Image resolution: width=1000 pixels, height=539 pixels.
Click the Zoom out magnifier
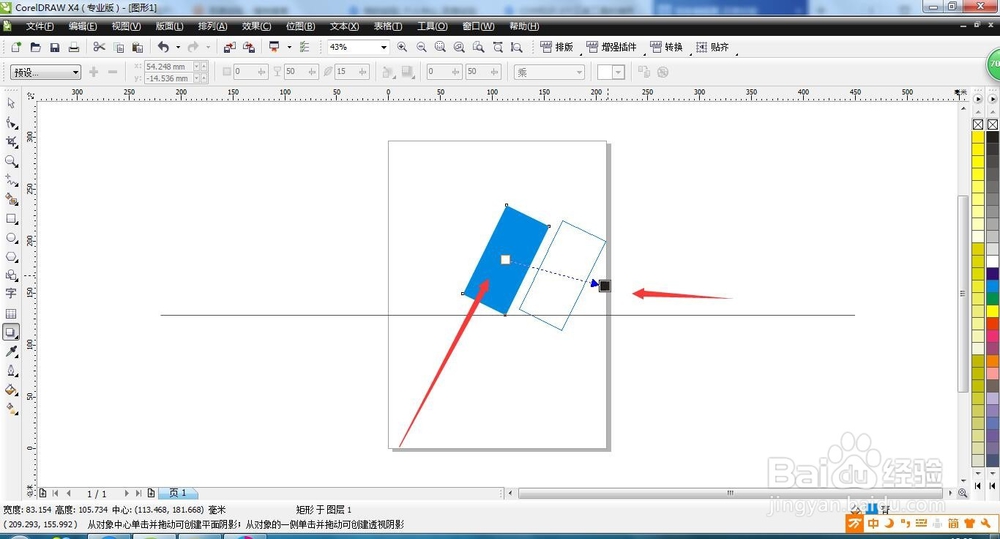pos(422,47)
